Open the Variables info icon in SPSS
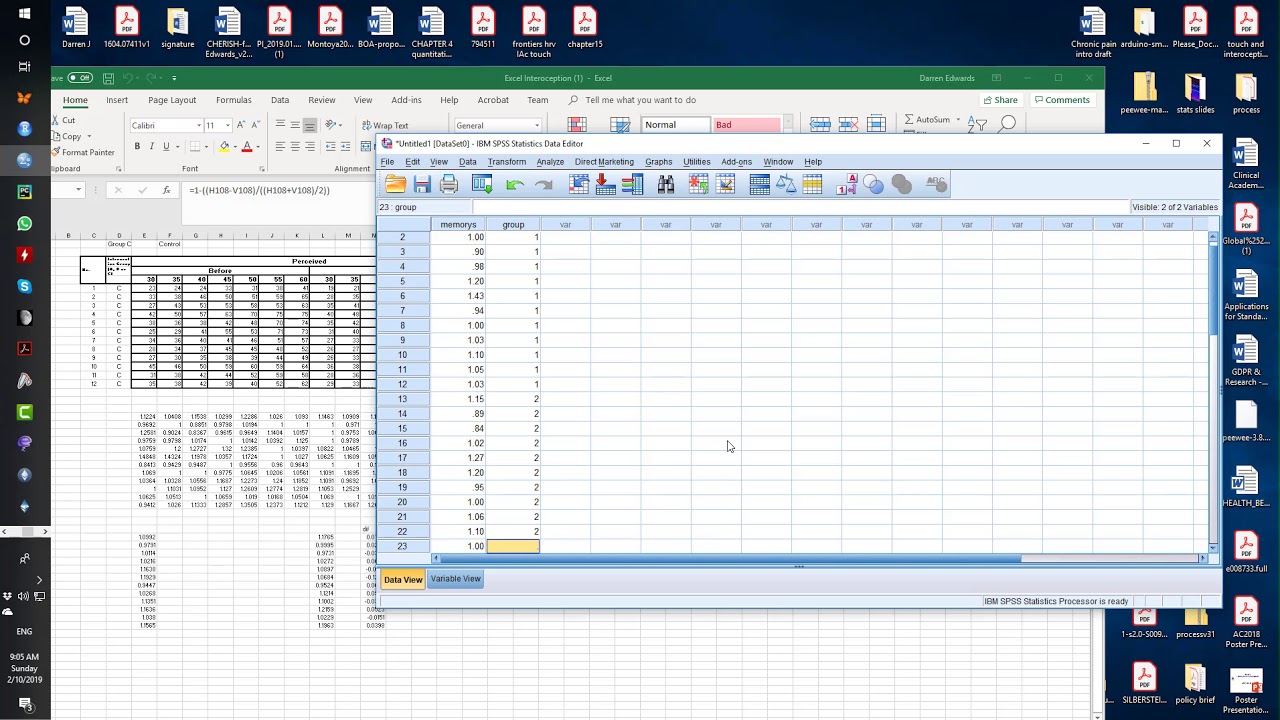Image resolution: width=1280 pixels, height=720 pixels. click(x=632, y=184)
